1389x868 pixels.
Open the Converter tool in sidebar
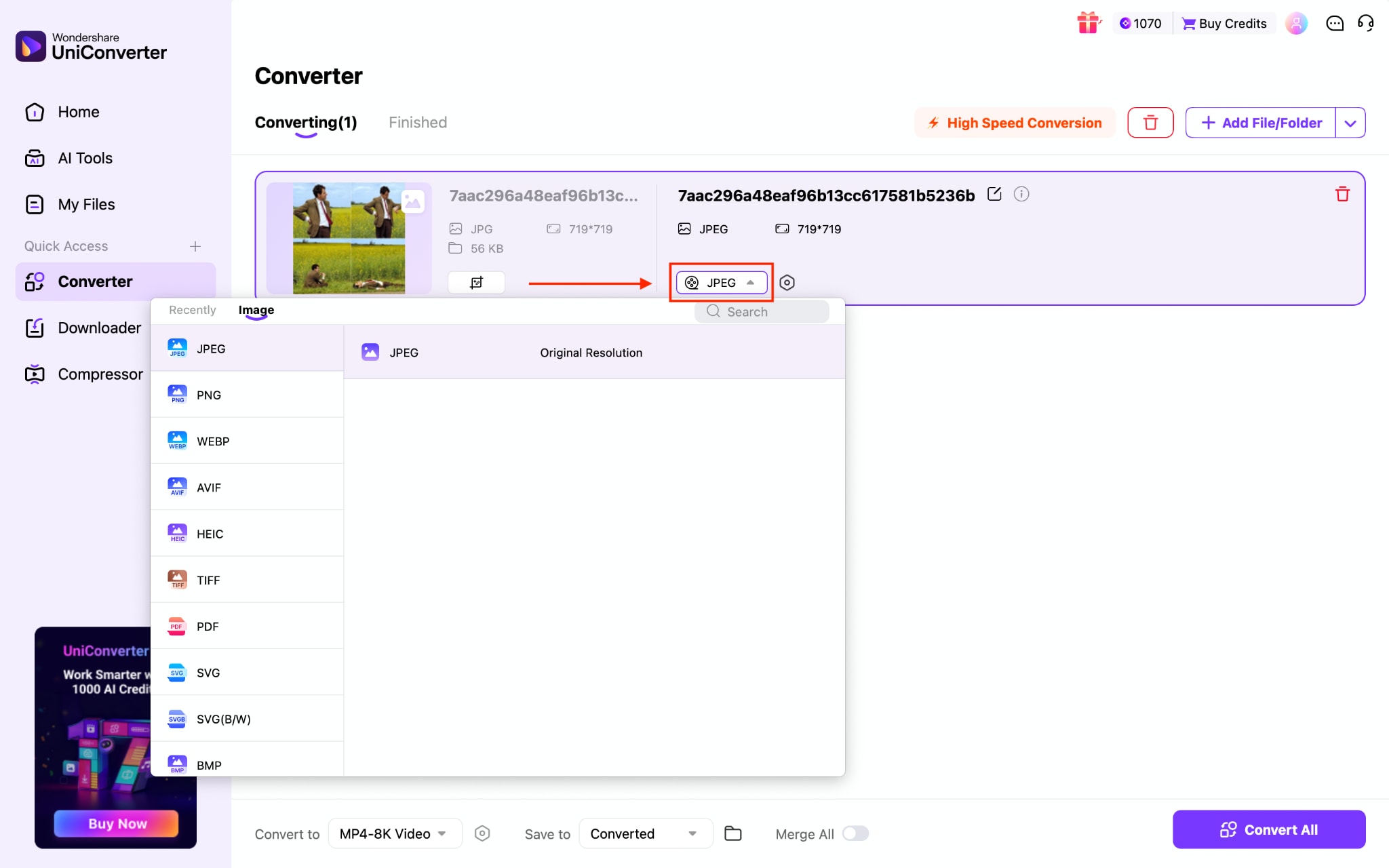click(94, 281)
